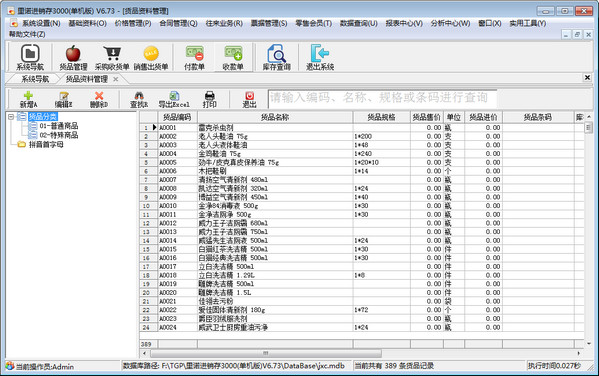Click the 货品管理 apple icon
Screen dimensions: 599x376
(x=73, y=57)
